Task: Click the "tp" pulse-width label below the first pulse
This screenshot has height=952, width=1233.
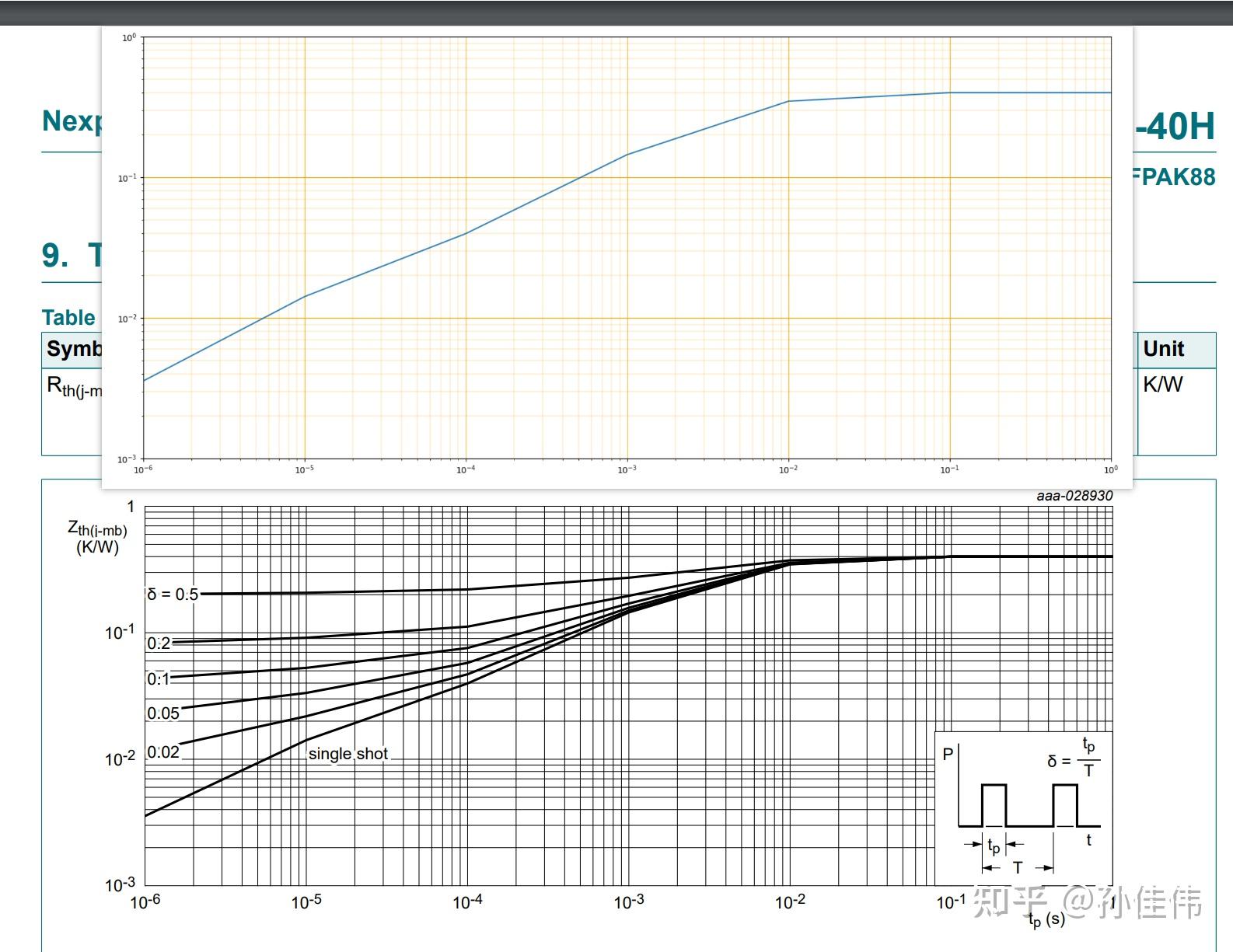Action: (x=994, y=846)
